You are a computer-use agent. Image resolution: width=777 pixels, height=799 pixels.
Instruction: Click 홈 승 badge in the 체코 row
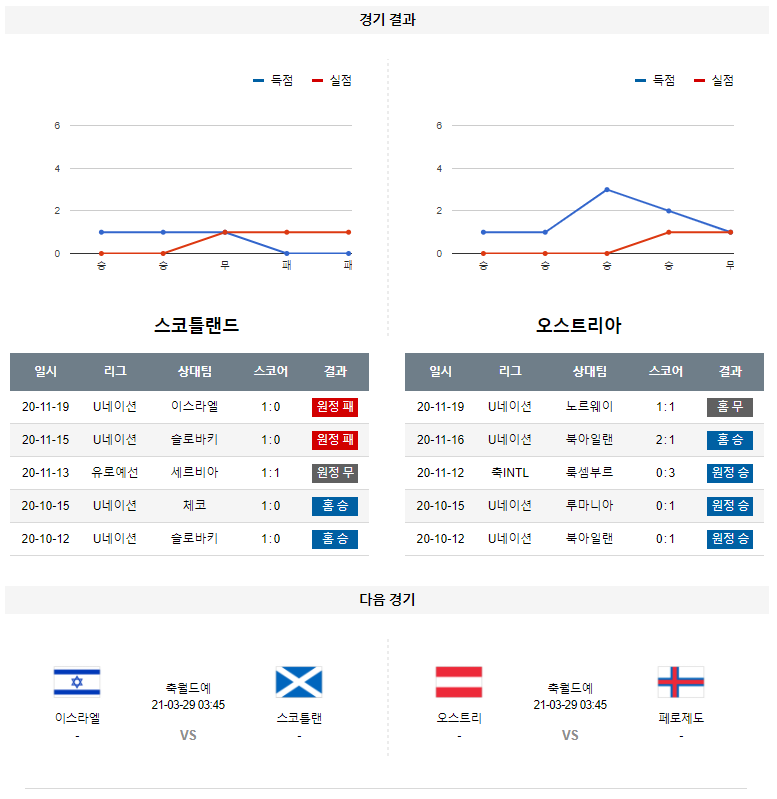[335, 506]
